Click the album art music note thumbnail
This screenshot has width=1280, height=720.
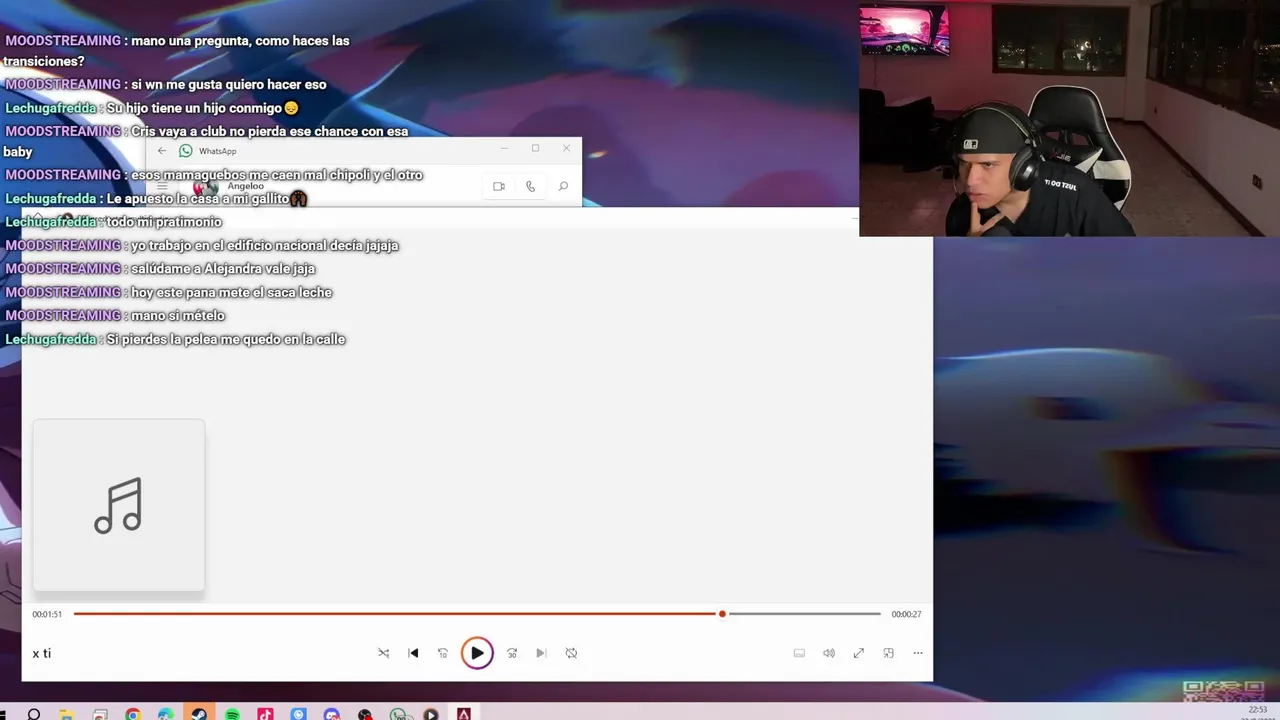click(x=119, y=505)
